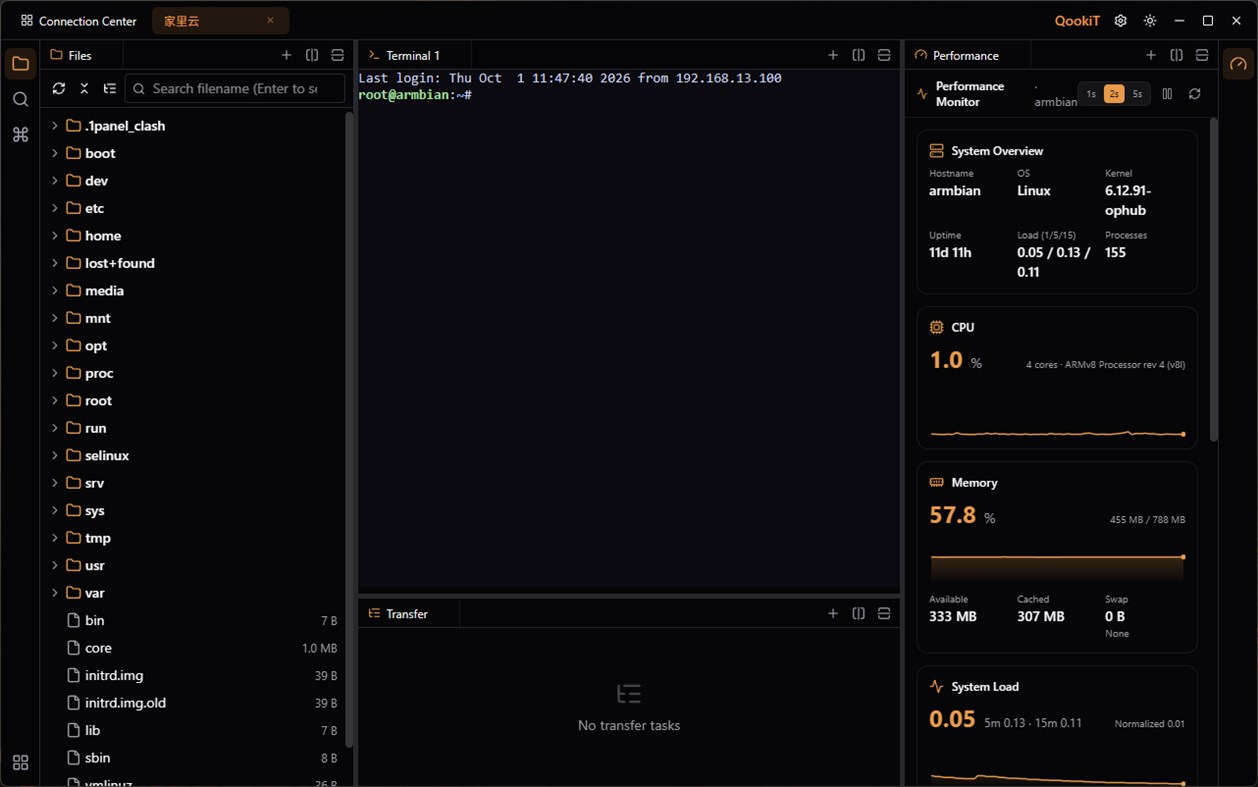
Task: Click the Performance panel scrollbar
Action: coord(1213,280)
